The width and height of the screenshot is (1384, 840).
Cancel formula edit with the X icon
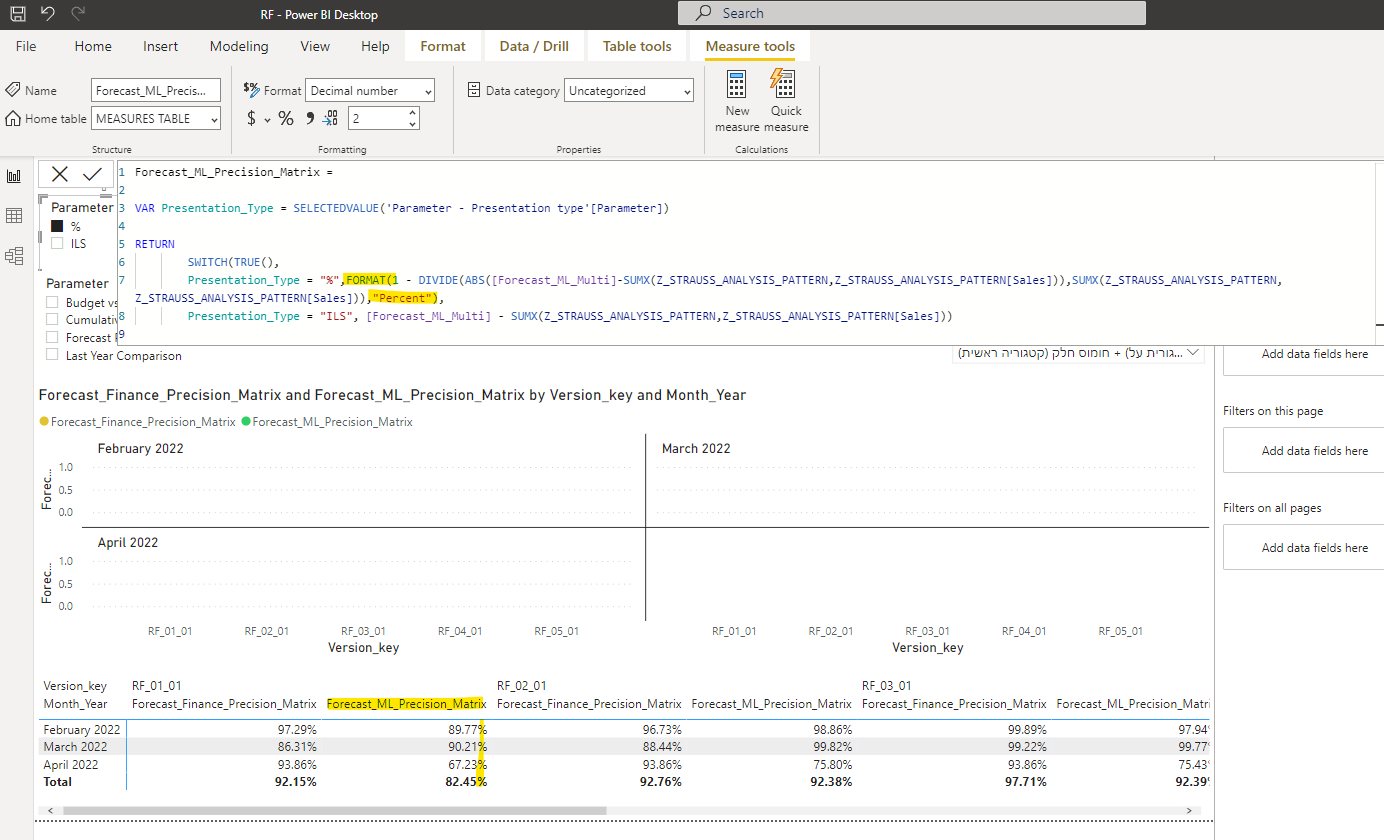(59, 174)
